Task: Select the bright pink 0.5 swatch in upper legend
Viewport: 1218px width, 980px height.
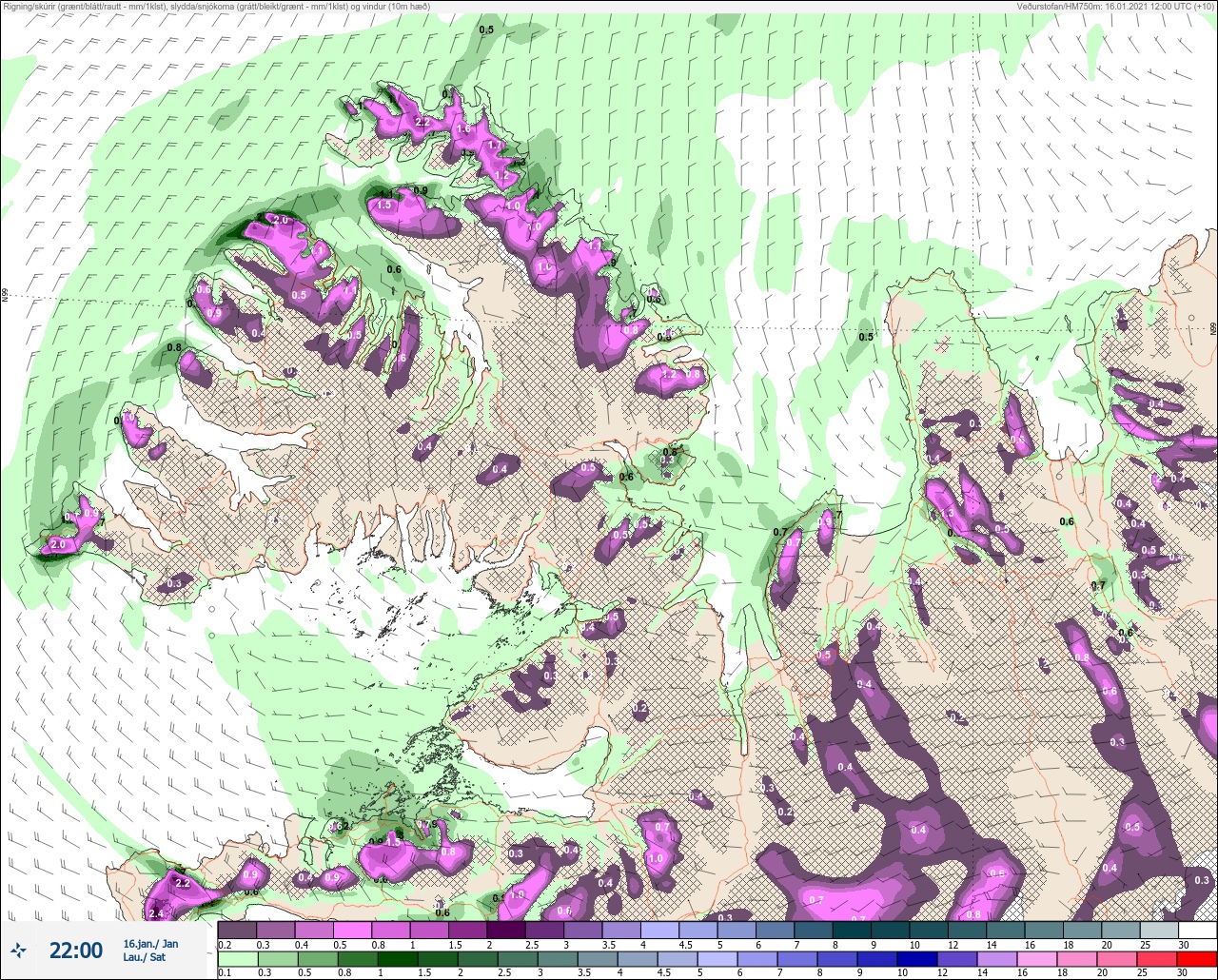Action: click(352, 930)
